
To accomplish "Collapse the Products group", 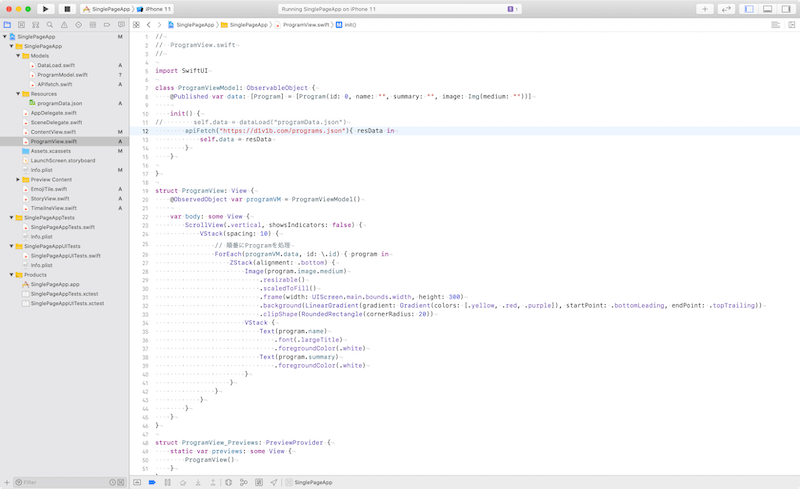I will pos(12,275).
